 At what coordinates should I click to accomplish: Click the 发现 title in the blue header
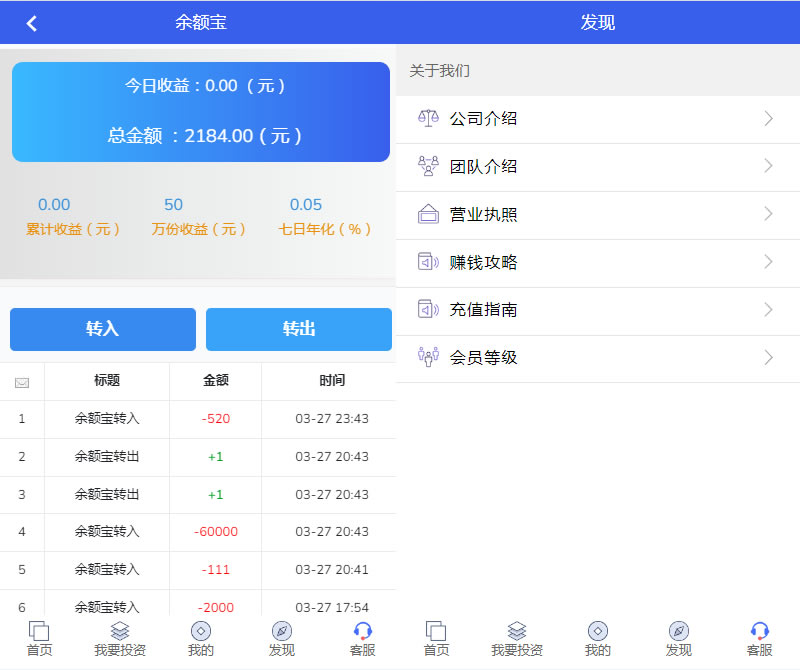point(597,22)
